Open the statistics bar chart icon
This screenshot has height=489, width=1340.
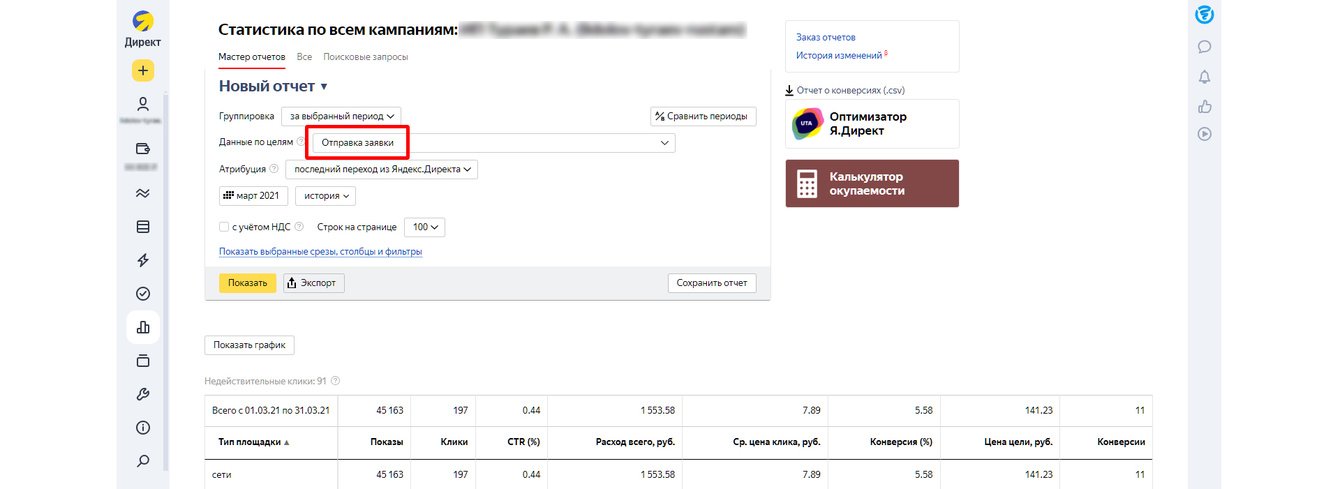142,327
